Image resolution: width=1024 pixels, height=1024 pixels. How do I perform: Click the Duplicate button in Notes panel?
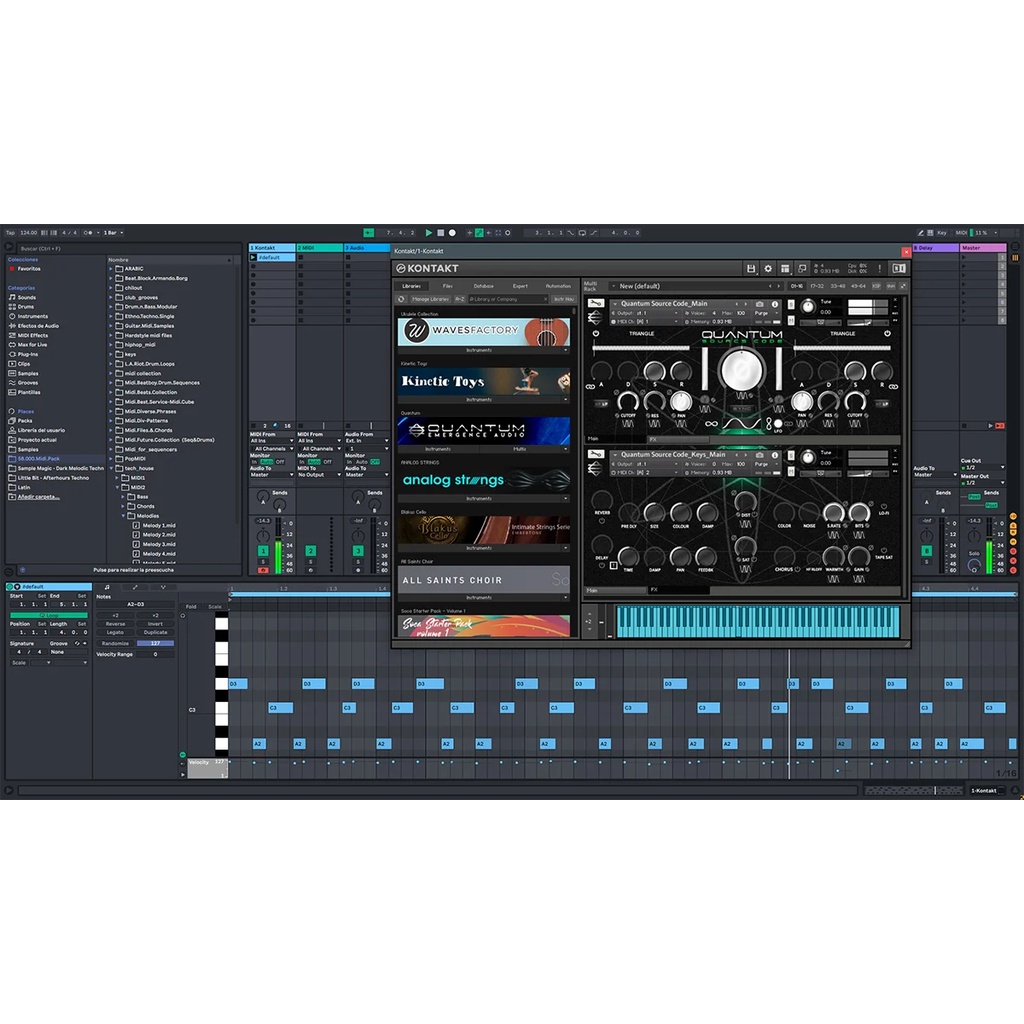coord(155,632)
